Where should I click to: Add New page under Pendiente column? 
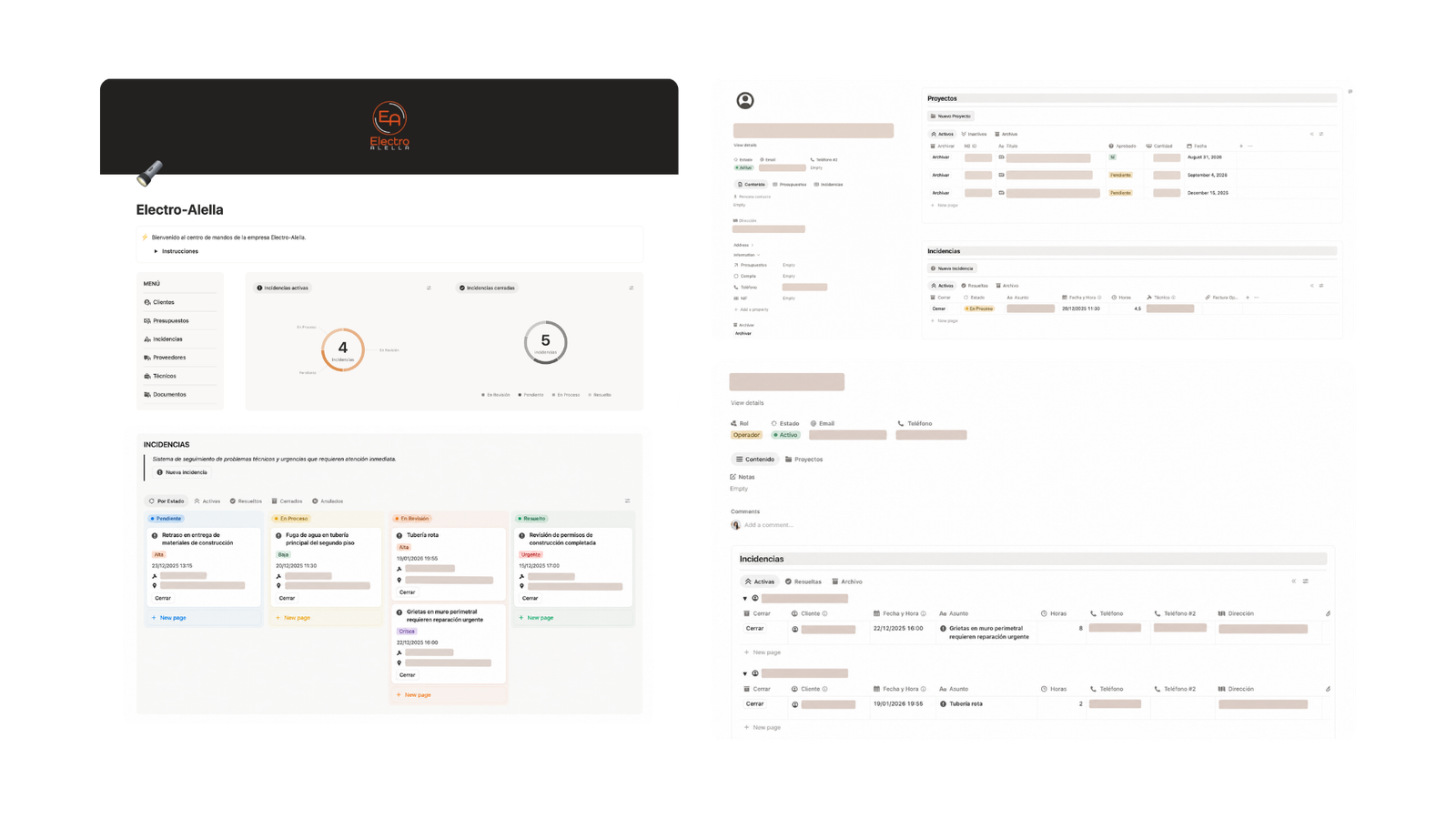click(x=168, y=618)
